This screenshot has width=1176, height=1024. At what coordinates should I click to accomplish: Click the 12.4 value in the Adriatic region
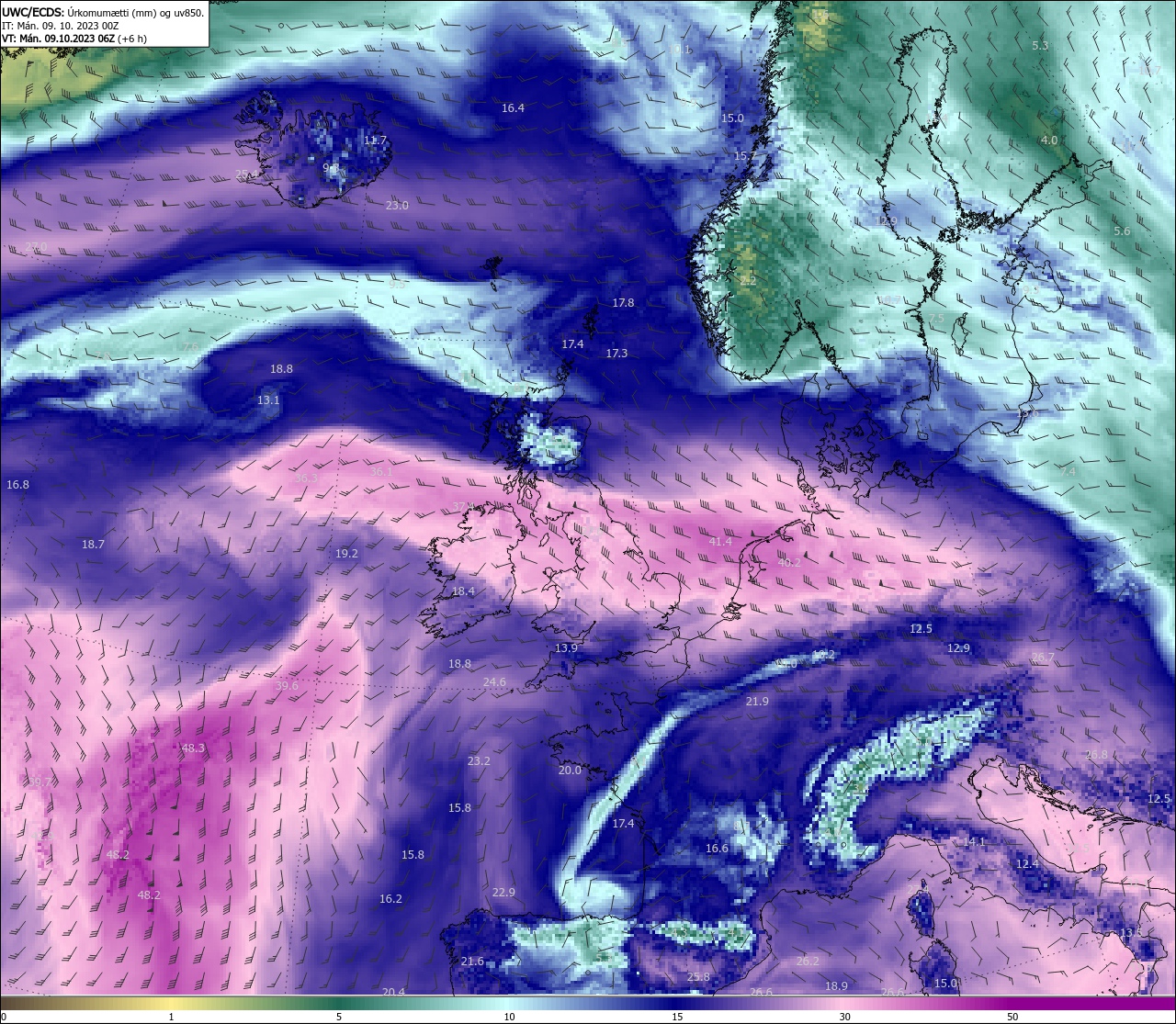tap(1027, 864)
